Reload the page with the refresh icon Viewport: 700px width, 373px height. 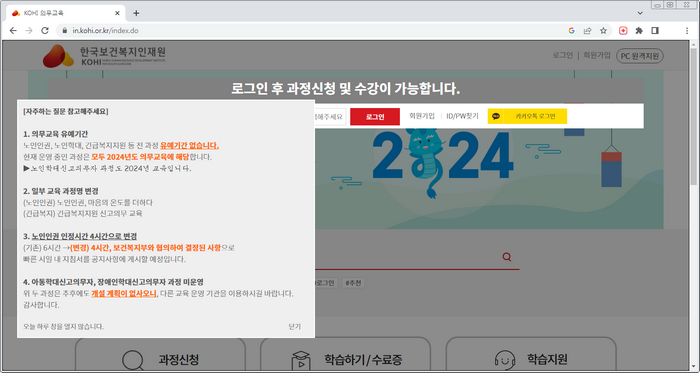(45, 31)
